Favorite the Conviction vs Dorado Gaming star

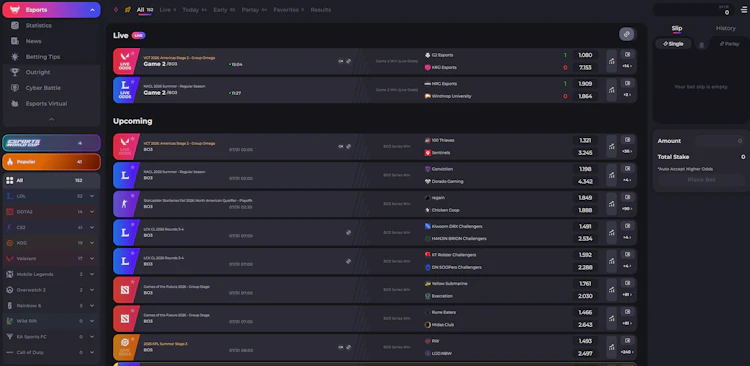pyautogui.click(x=132, y=168)
